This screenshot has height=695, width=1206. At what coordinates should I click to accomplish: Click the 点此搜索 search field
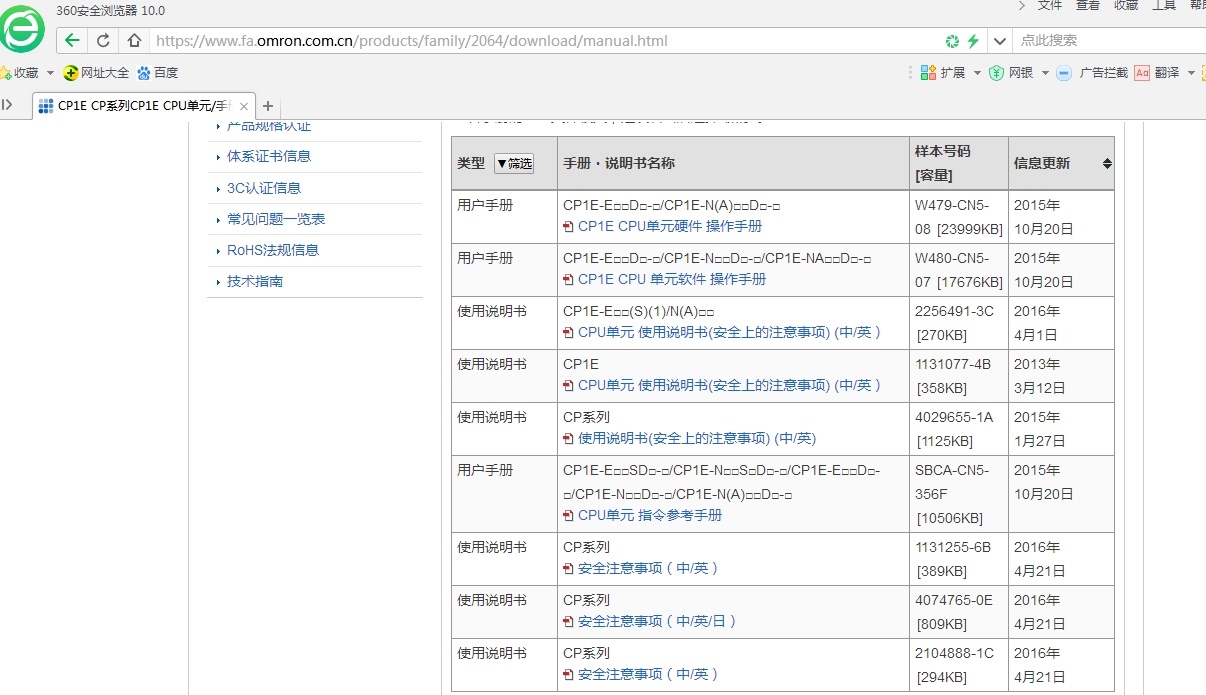[1100, 41]
